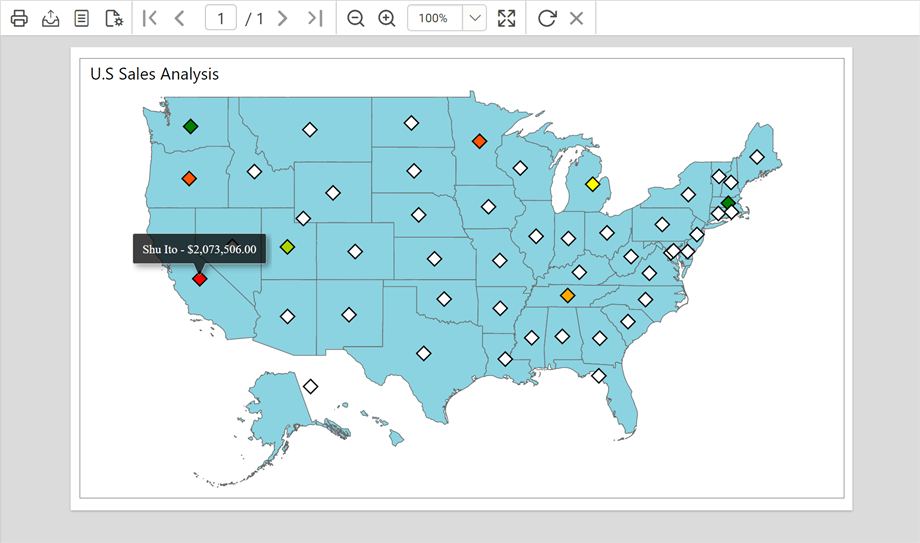Refresh the report
This screenshot has width=920, height=543.
[x=546, y=18]
